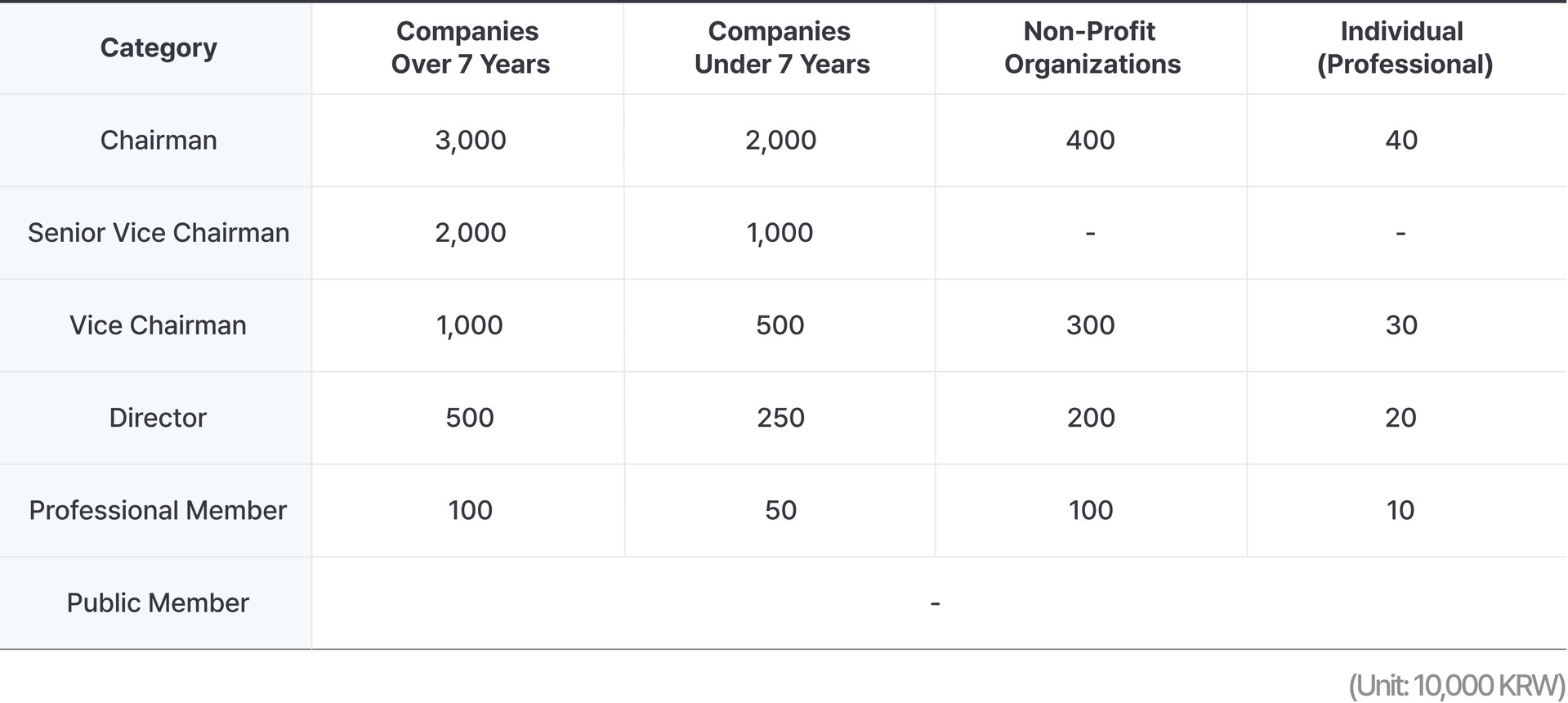Select the Non-Profit Organizations column header
Screen dimensions: 1568x703
click(1092, 48)
